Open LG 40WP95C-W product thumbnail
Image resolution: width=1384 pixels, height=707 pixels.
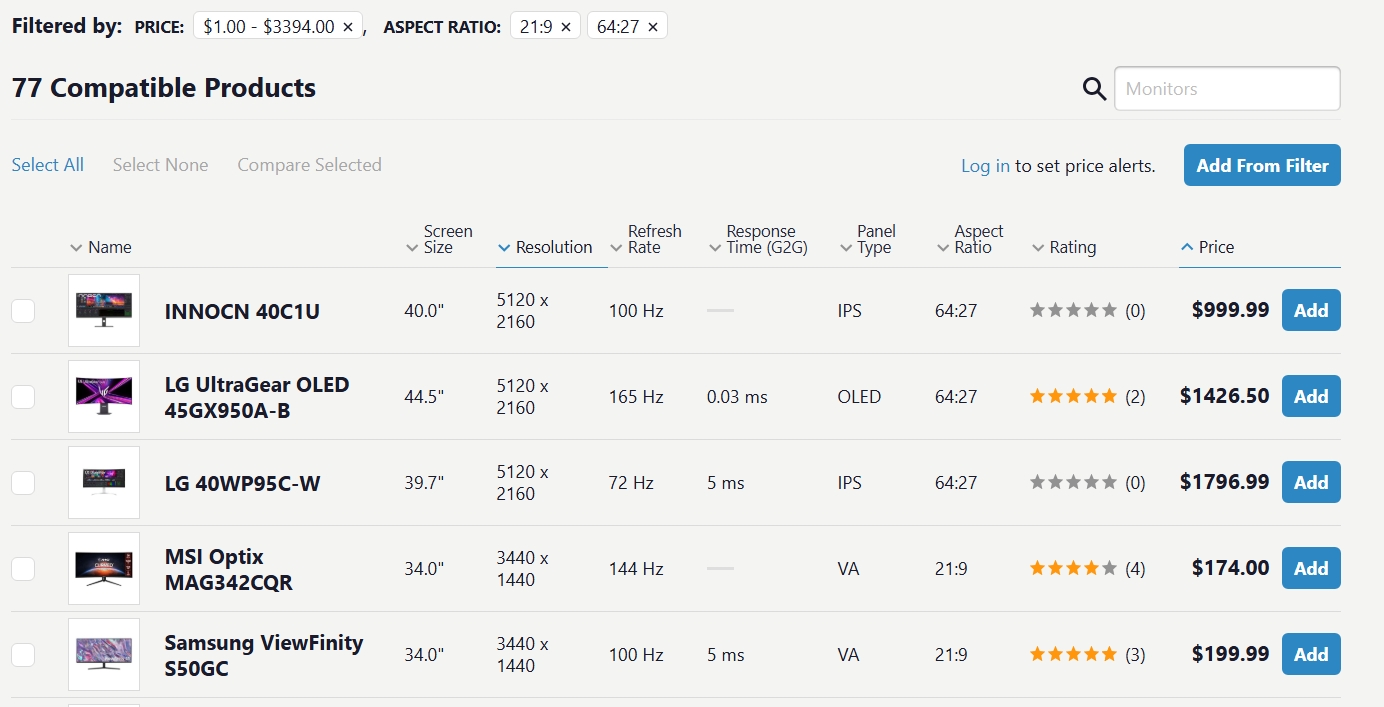click(x=104, y=483)
